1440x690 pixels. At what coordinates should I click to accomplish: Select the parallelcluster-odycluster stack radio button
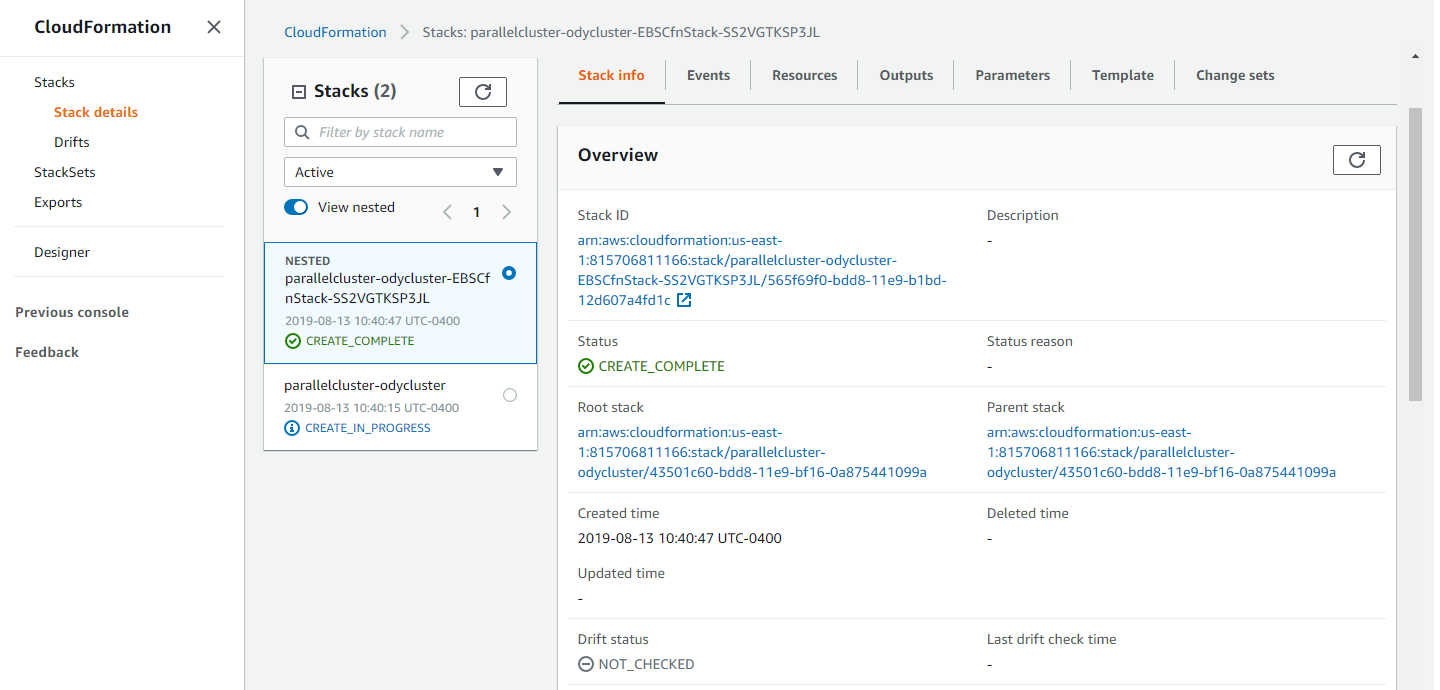509,395
